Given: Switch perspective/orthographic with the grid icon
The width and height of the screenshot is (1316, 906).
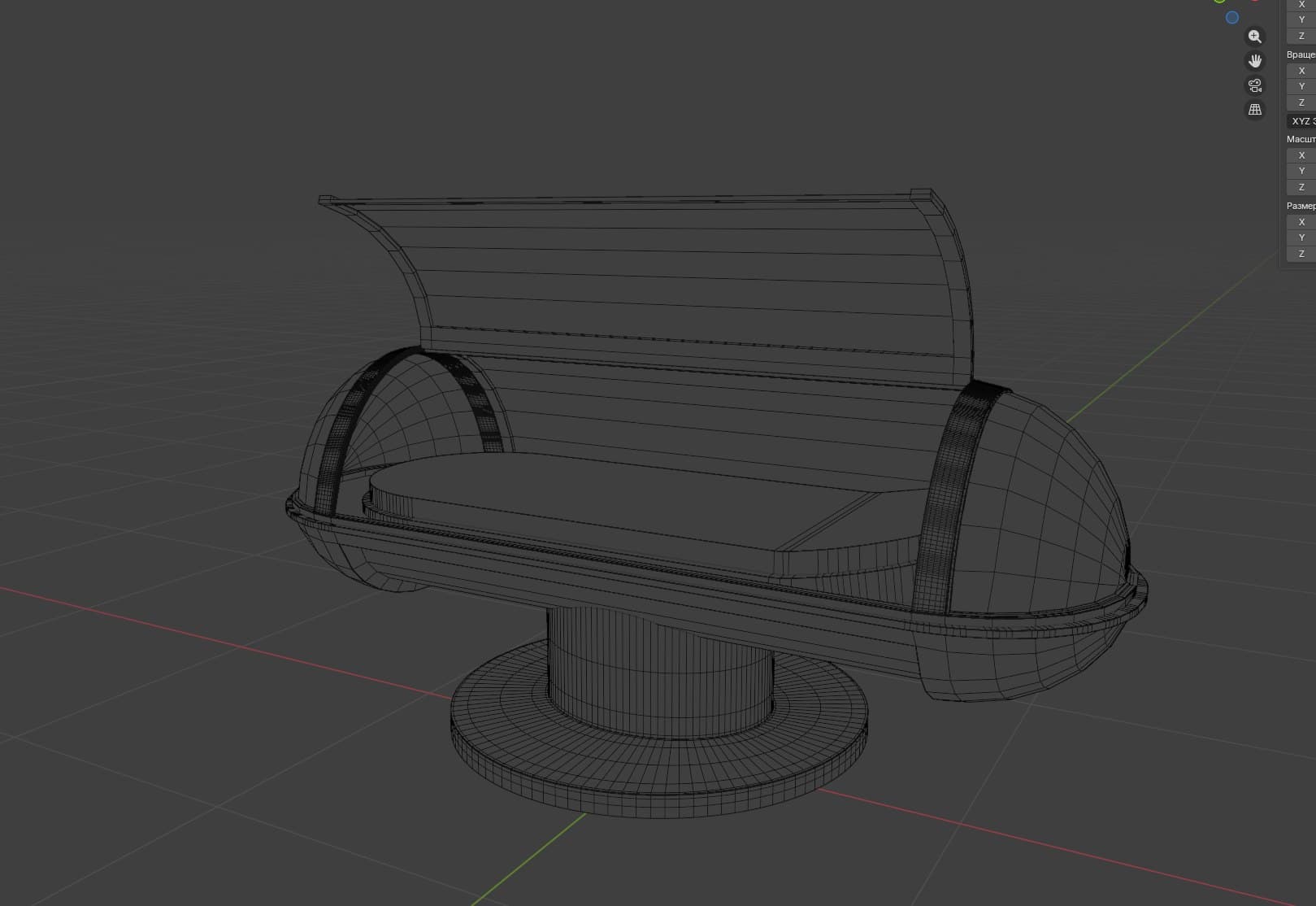Looking at the screenshot, I should tap(1255, 109).
